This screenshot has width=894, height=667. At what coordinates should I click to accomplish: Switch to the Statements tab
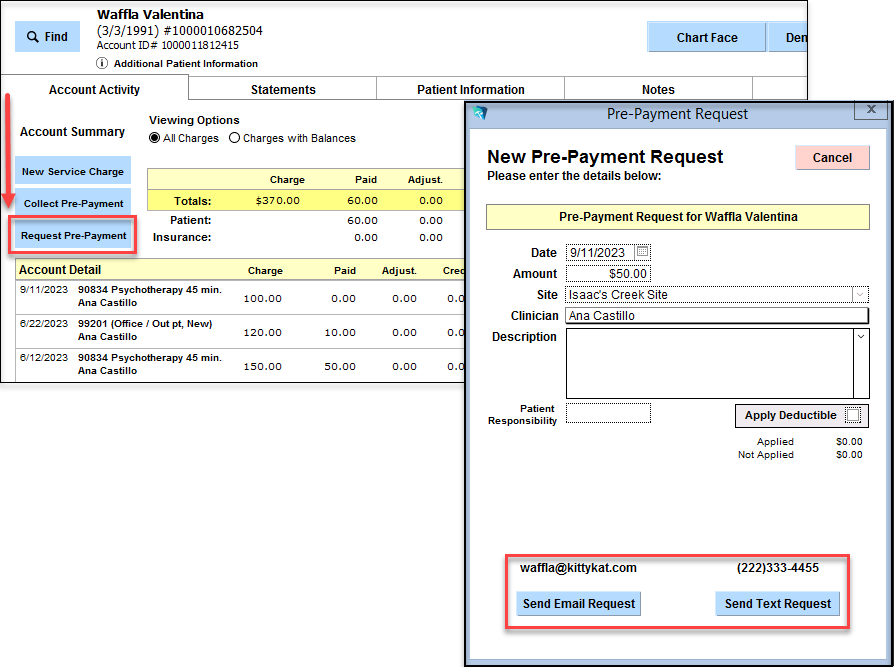(x=283, y=90)
